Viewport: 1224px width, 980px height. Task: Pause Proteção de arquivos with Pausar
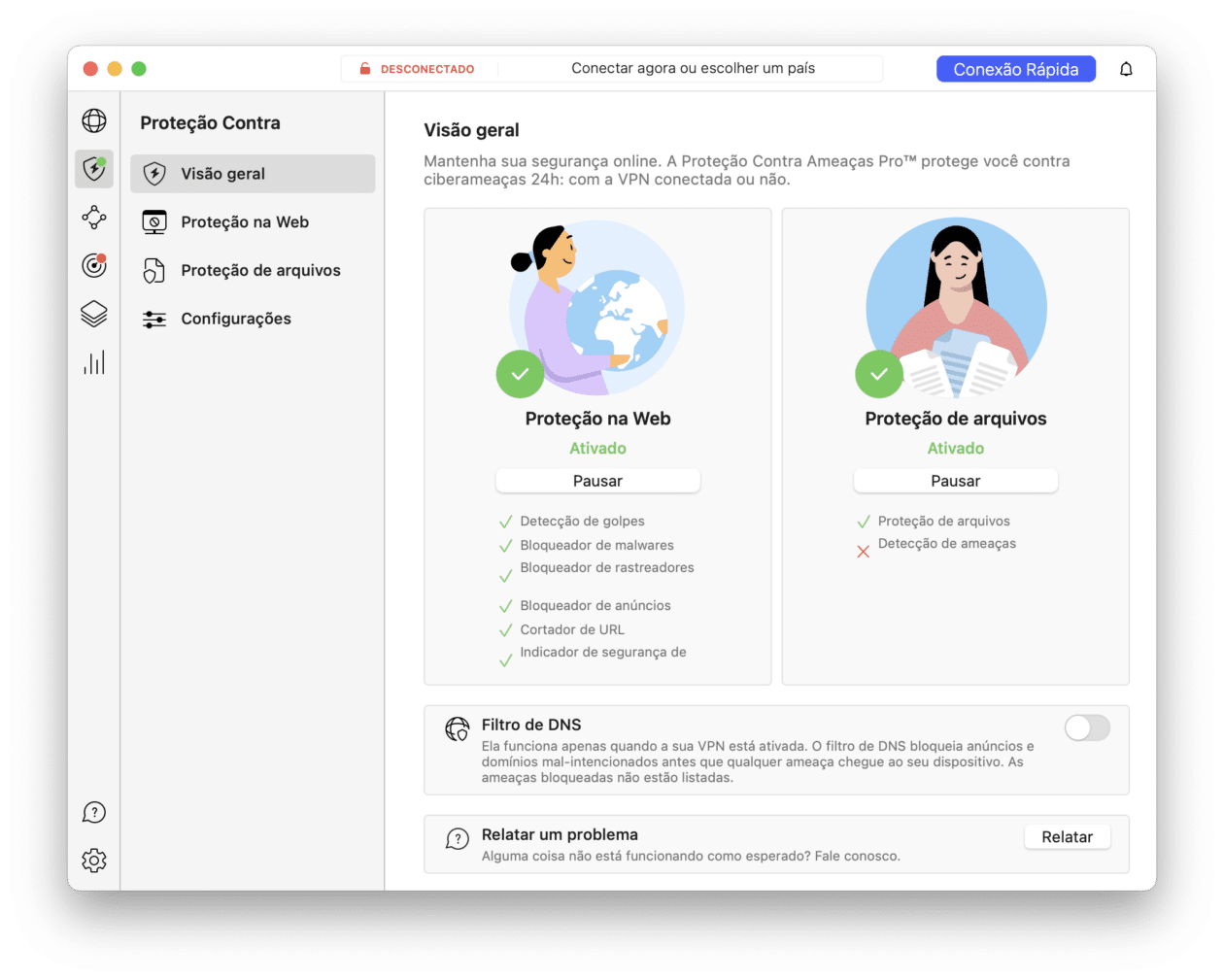956,481
